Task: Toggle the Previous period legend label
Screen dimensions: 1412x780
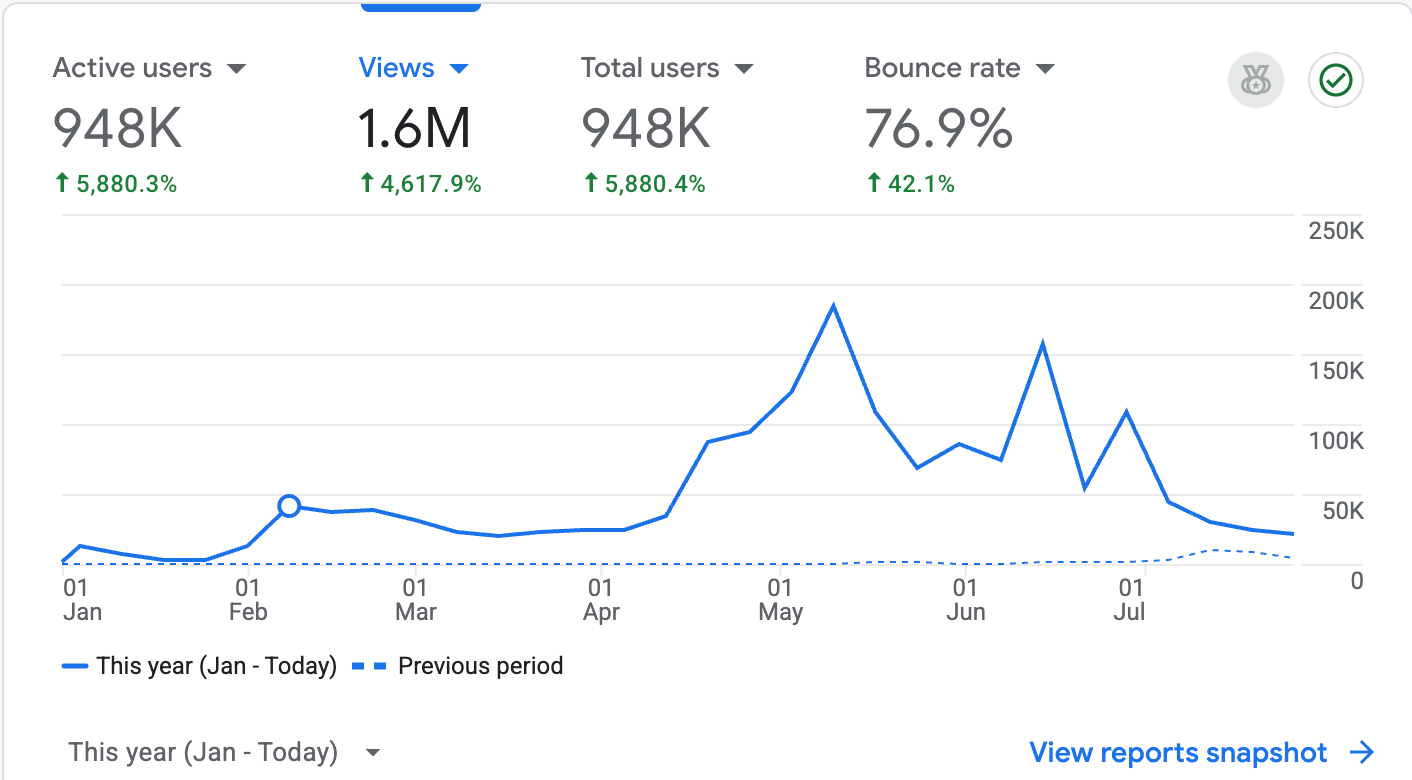Action: [480, 666]
